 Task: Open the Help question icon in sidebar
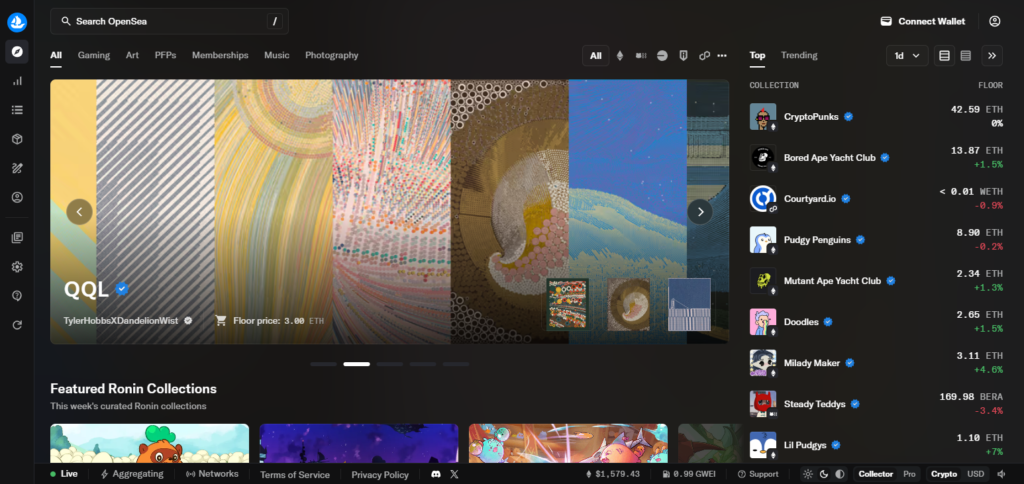17,296
